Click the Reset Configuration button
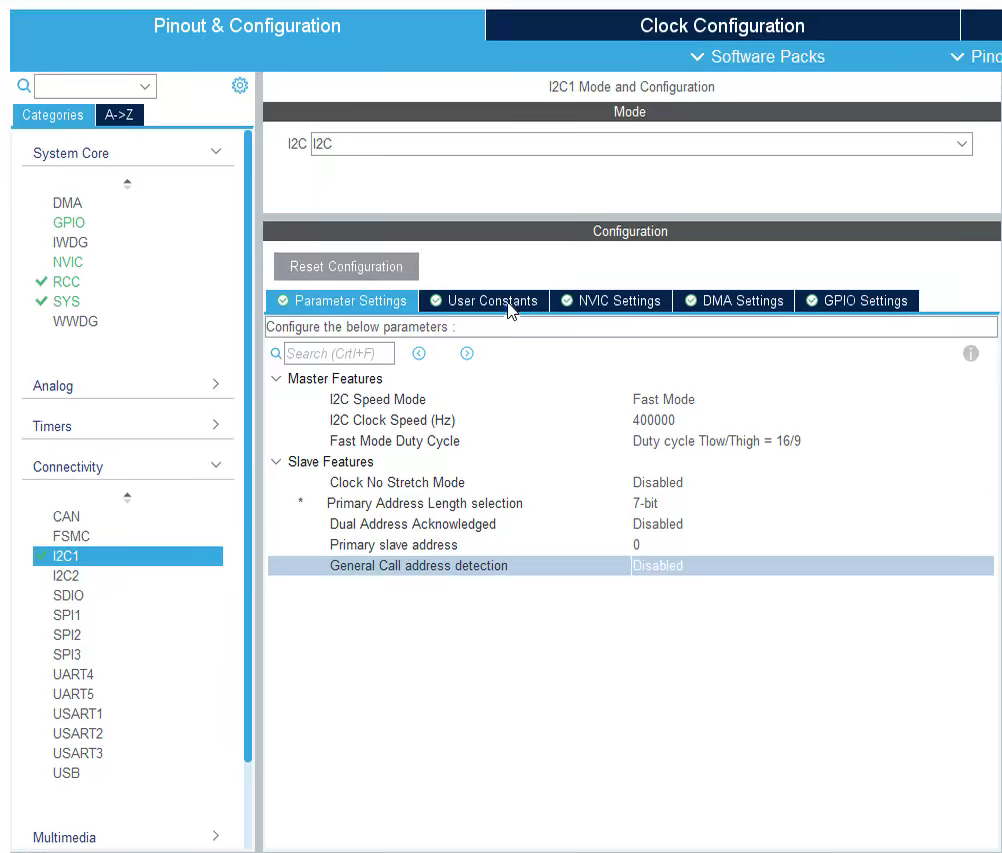 click(x=346, y=266)
